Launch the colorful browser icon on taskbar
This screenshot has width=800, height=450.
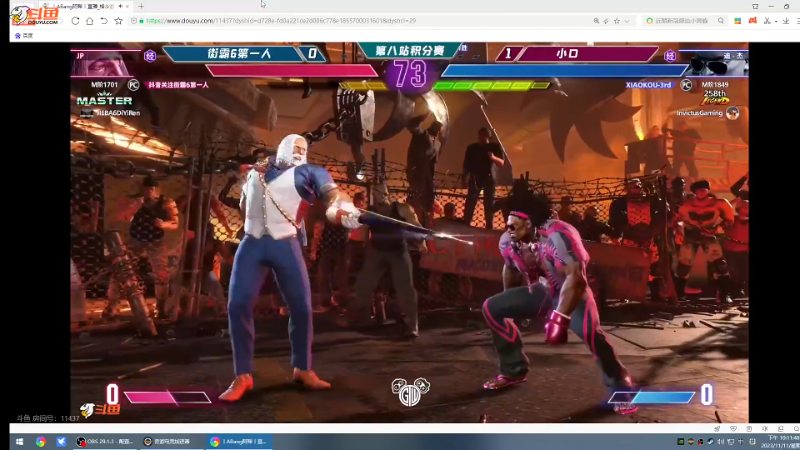coord(40,441)
